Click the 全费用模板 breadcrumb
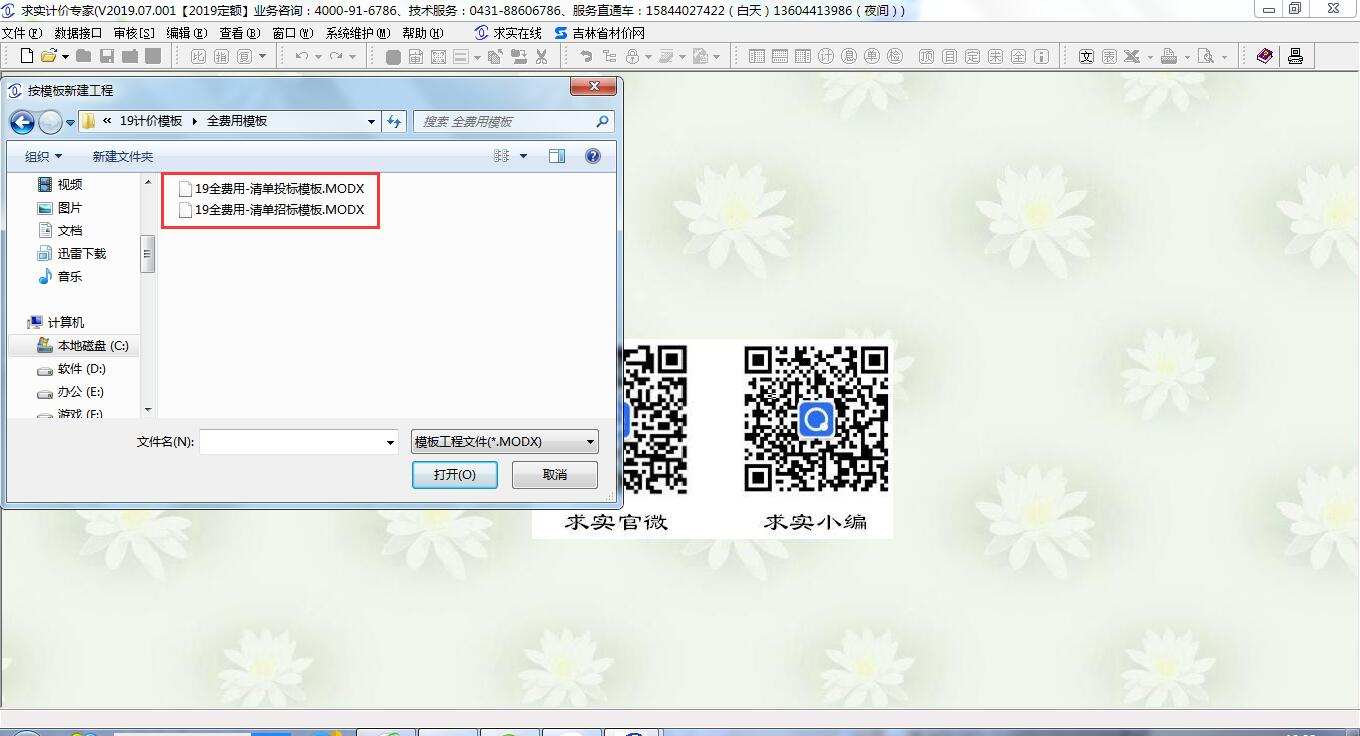Viewport: 1360px width, 736px height. tap(237, 121)
